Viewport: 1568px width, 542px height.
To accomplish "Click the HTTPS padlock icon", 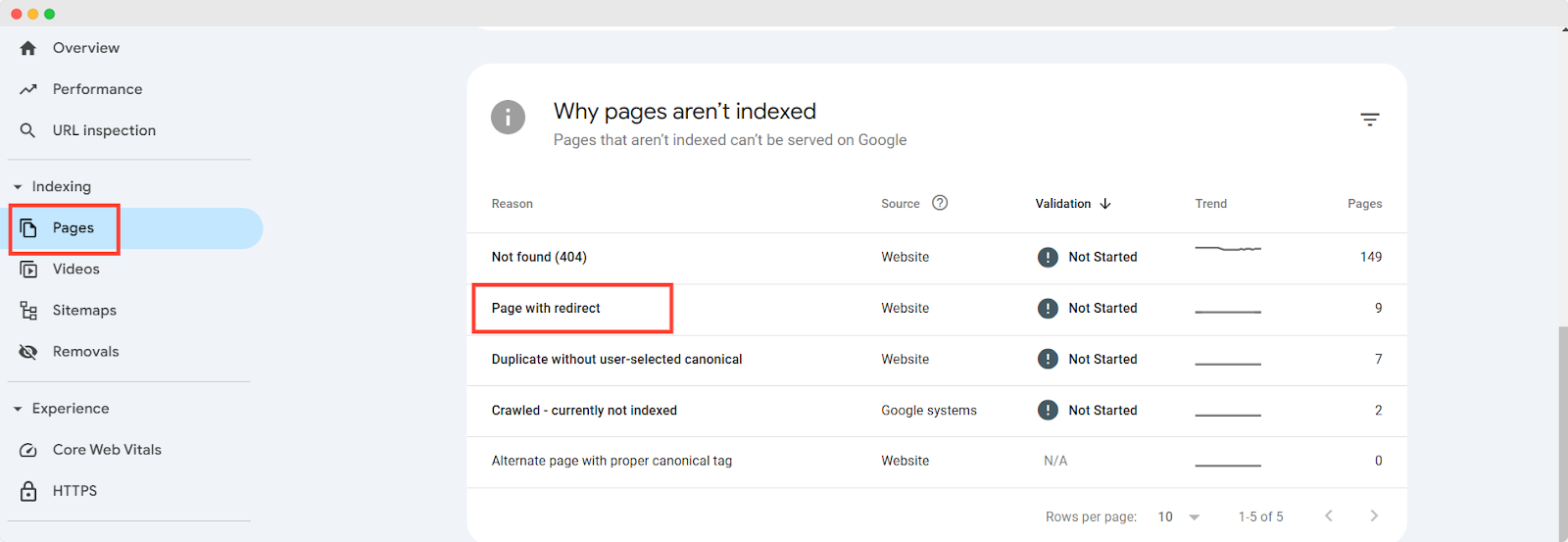I will point(28,491).
